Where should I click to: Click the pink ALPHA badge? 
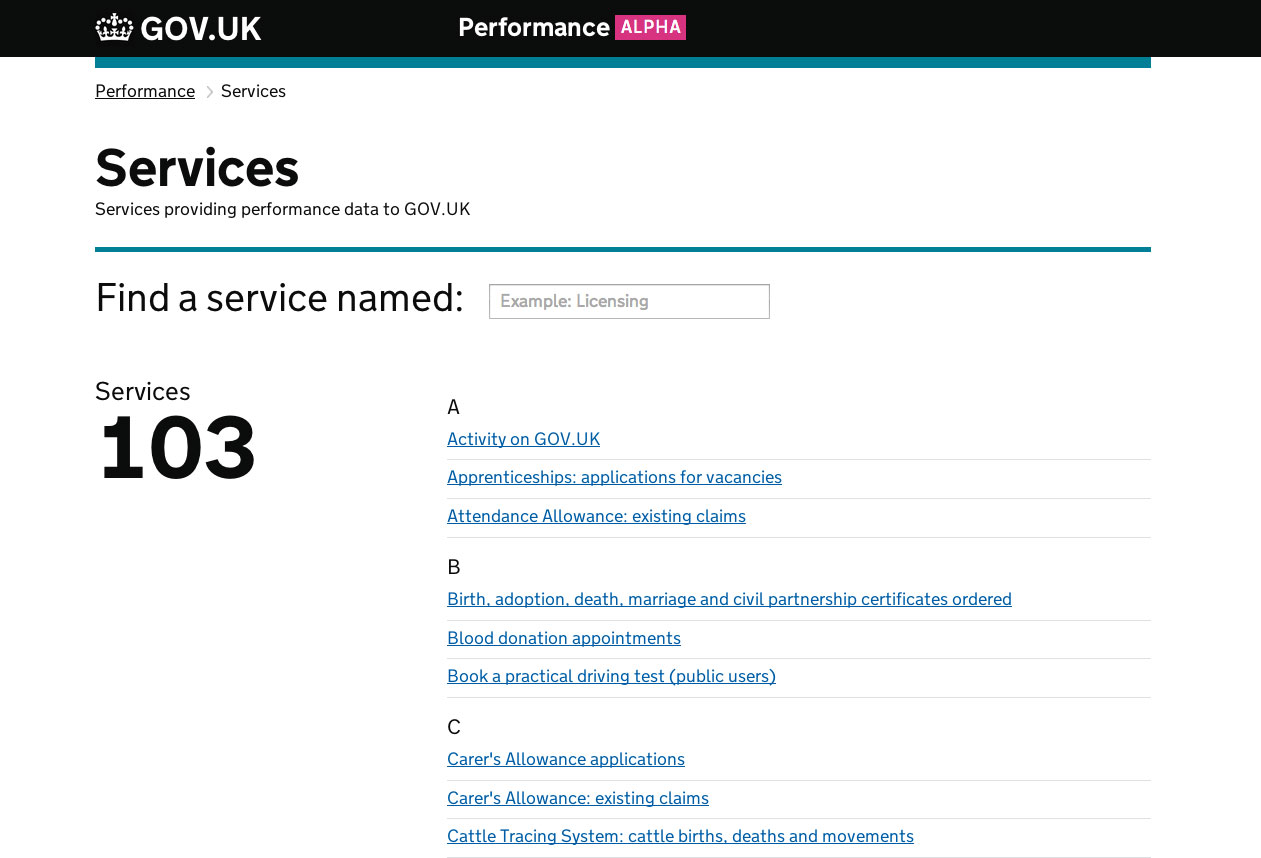coord(650,27)
